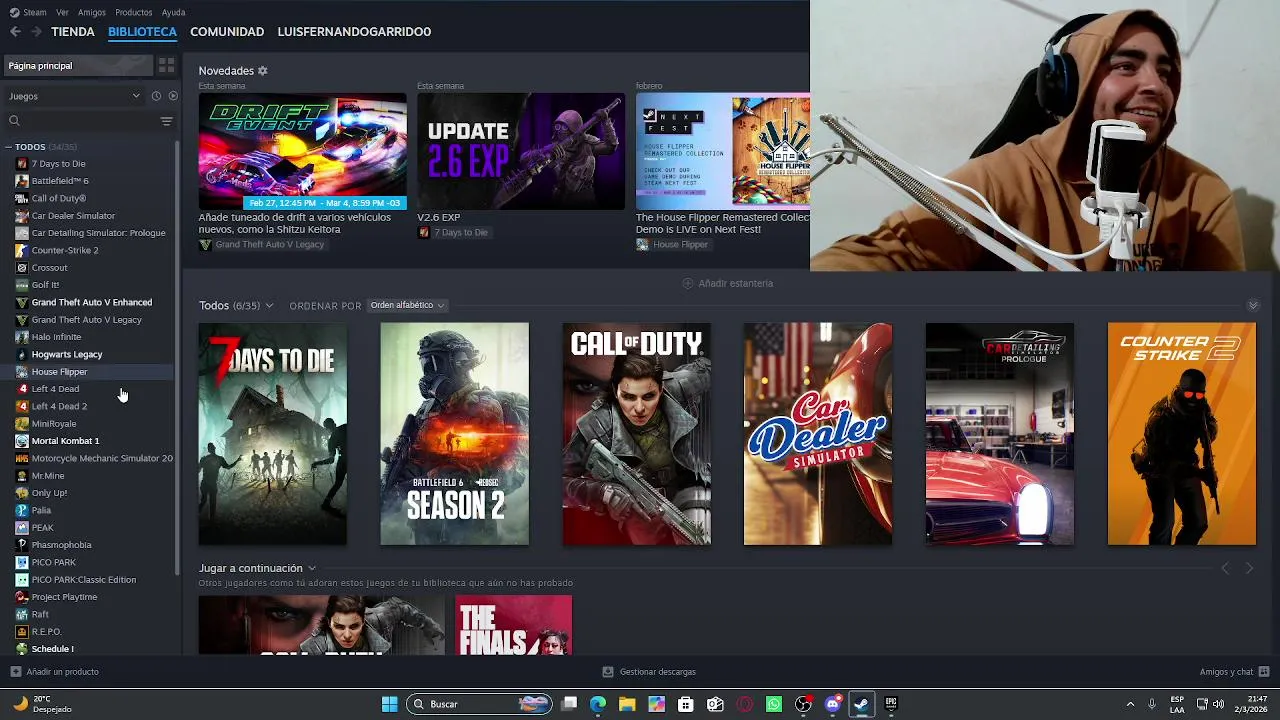
Task: Click the Añadir estantería plus icon
Action: tap(688, 283)
